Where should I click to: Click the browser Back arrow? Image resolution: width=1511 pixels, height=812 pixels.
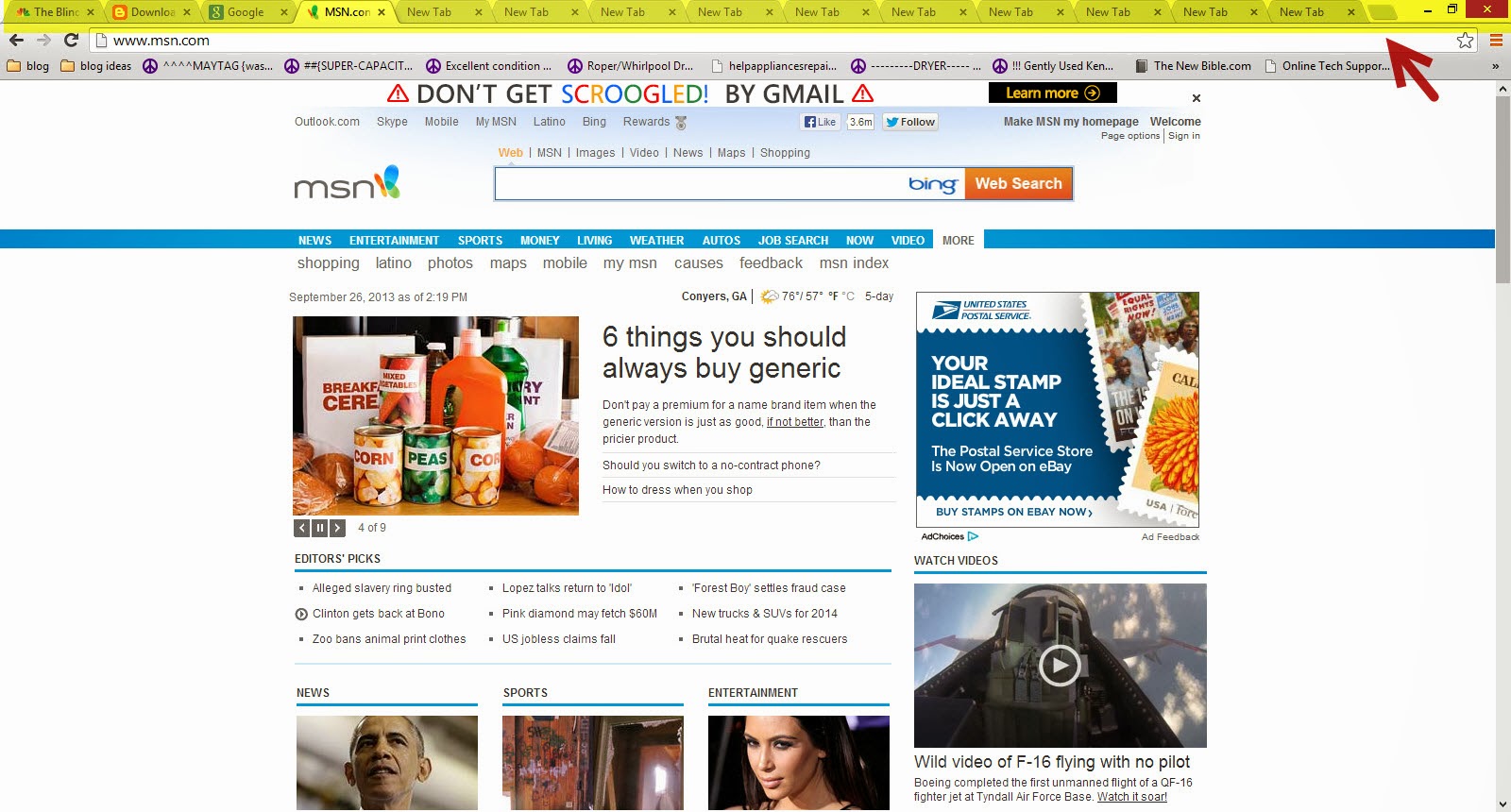point(16,41)
